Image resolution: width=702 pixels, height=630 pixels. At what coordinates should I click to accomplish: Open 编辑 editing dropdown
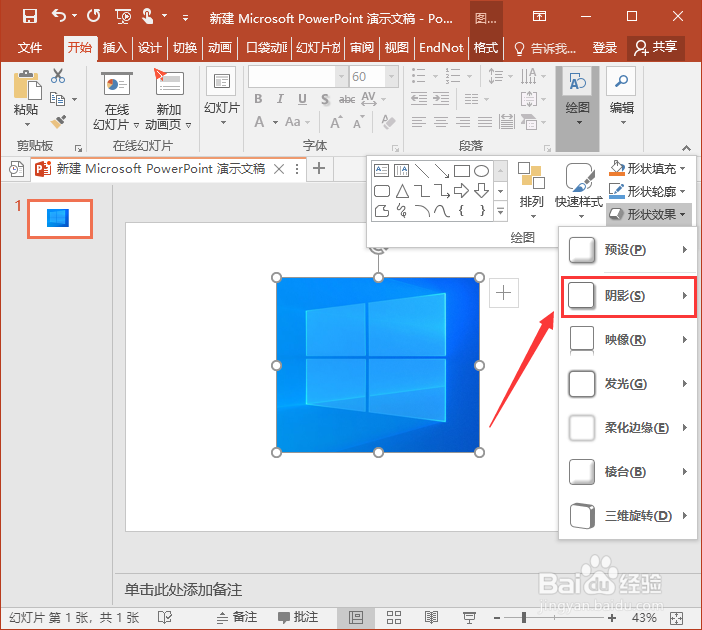[x=621, y=97]
